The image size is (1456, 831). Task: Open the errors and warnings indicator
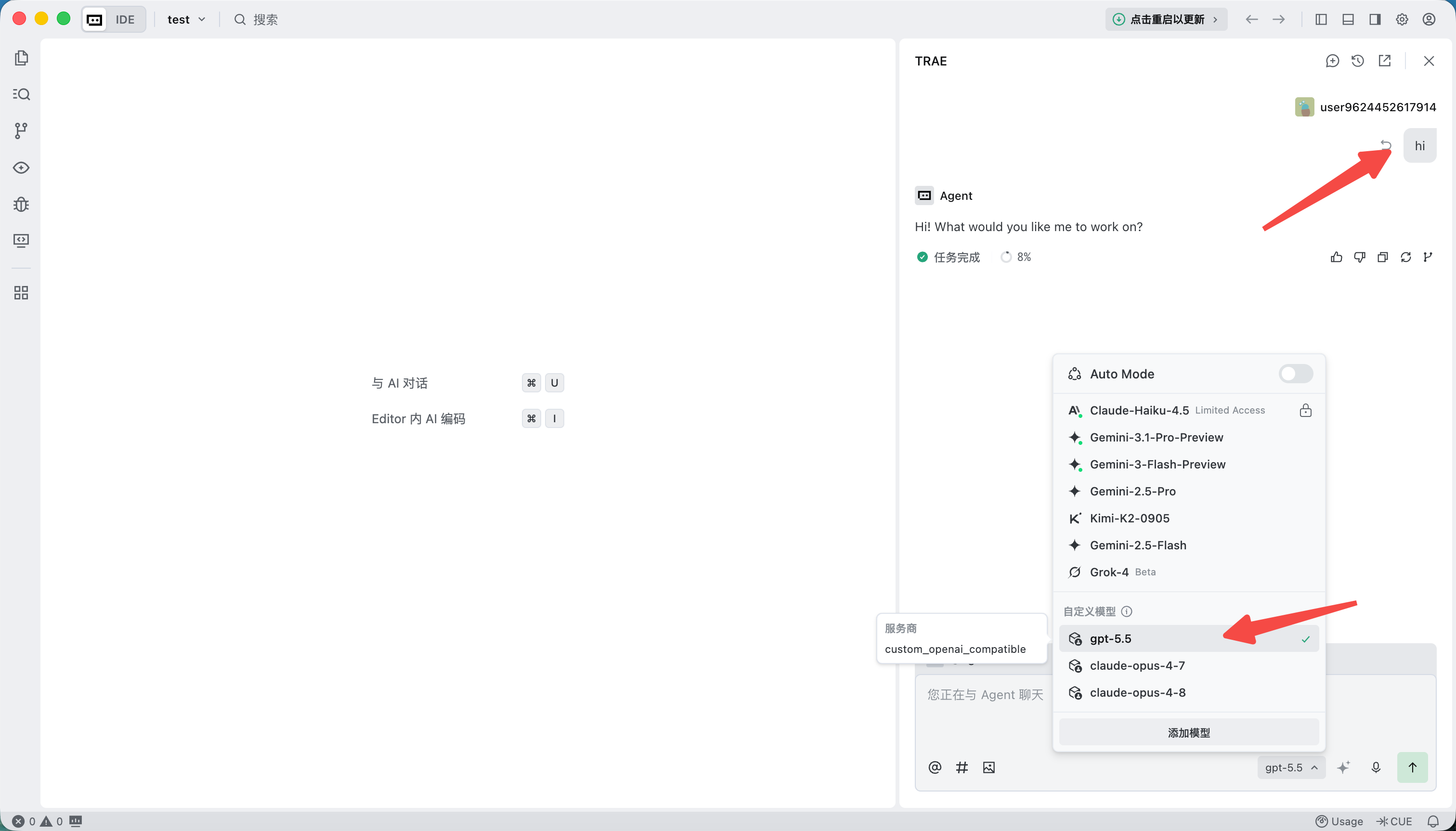pyautogui.click(x=38, y=821)
